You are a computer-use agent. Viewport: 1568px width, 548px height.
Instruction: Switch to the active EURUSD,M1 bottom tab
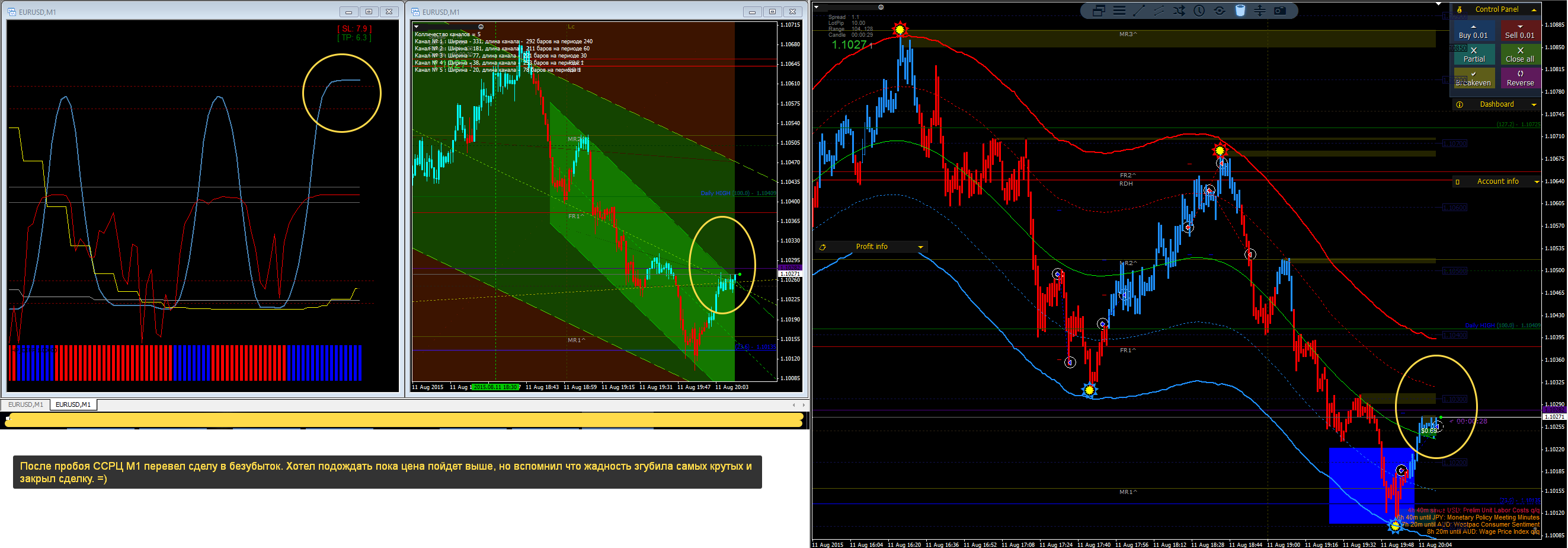73,405
